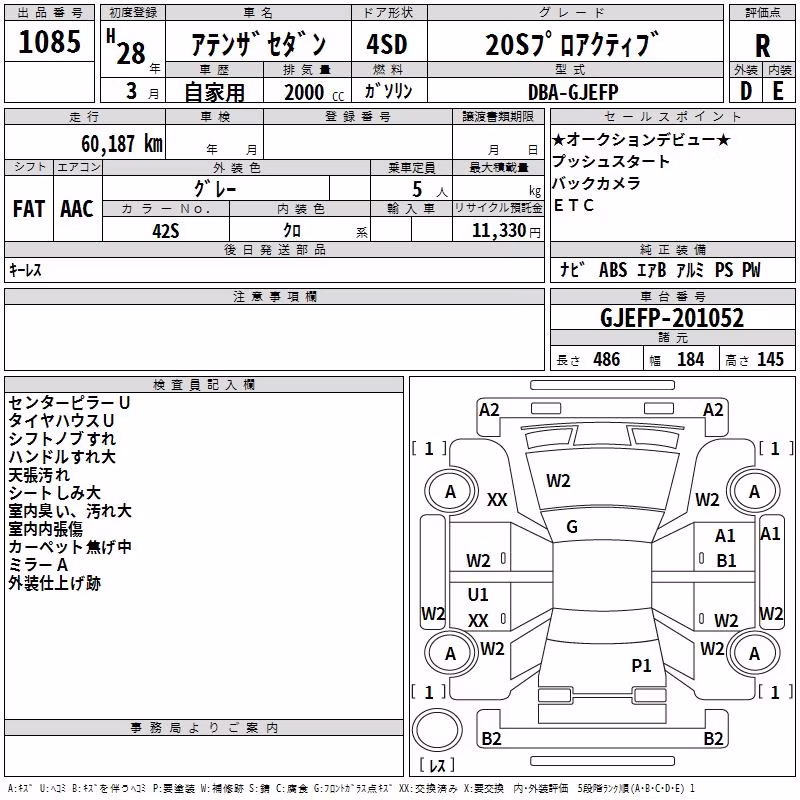Click the プッシュスタート sales point
Screen dimensions: 800x800
[x=611, y=162]
